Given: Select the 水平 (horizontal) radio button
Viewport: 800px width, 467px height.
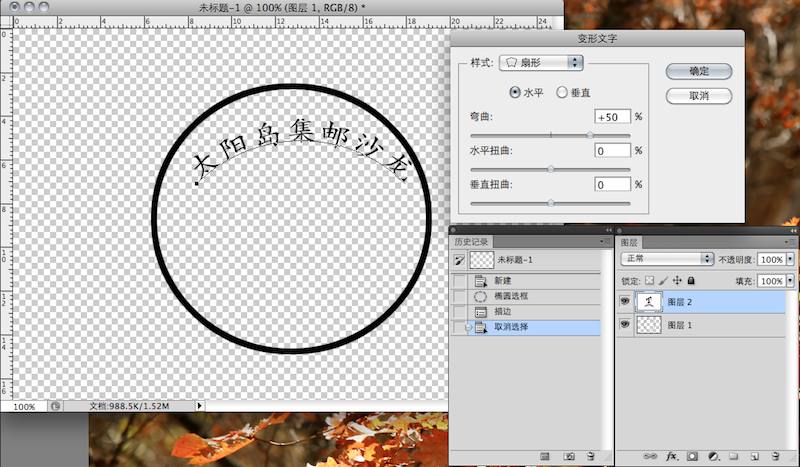Looking at the screenshot, I should 516,93.
